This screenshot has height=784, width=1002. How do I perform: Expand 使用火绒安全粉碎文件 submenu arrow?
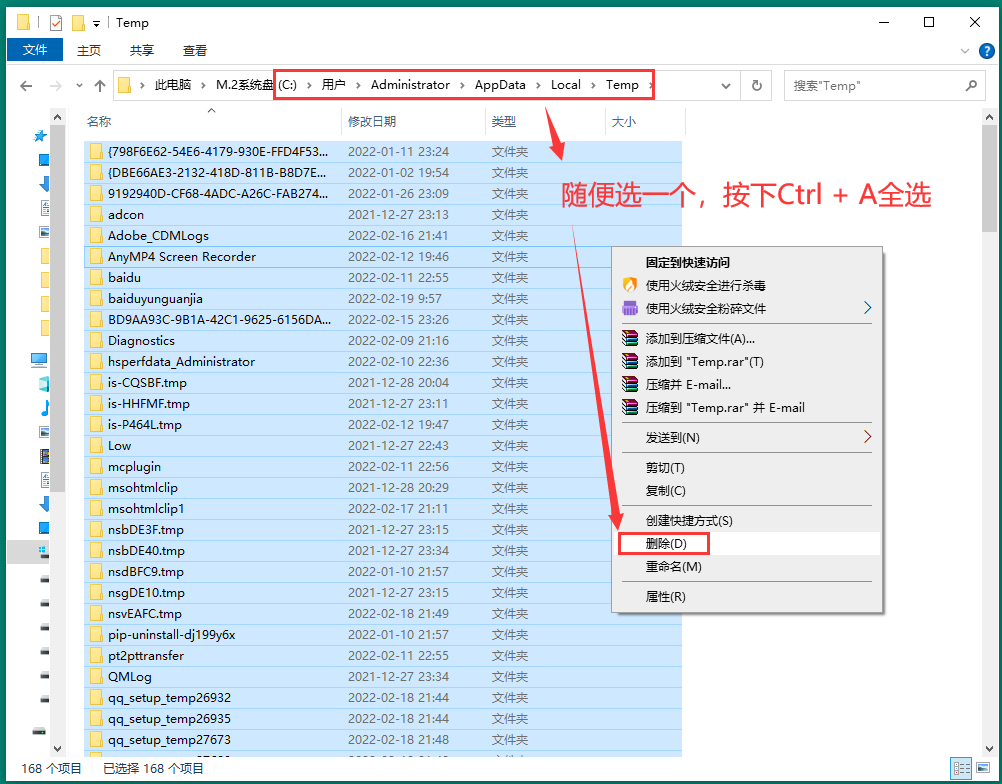(867, 309)
